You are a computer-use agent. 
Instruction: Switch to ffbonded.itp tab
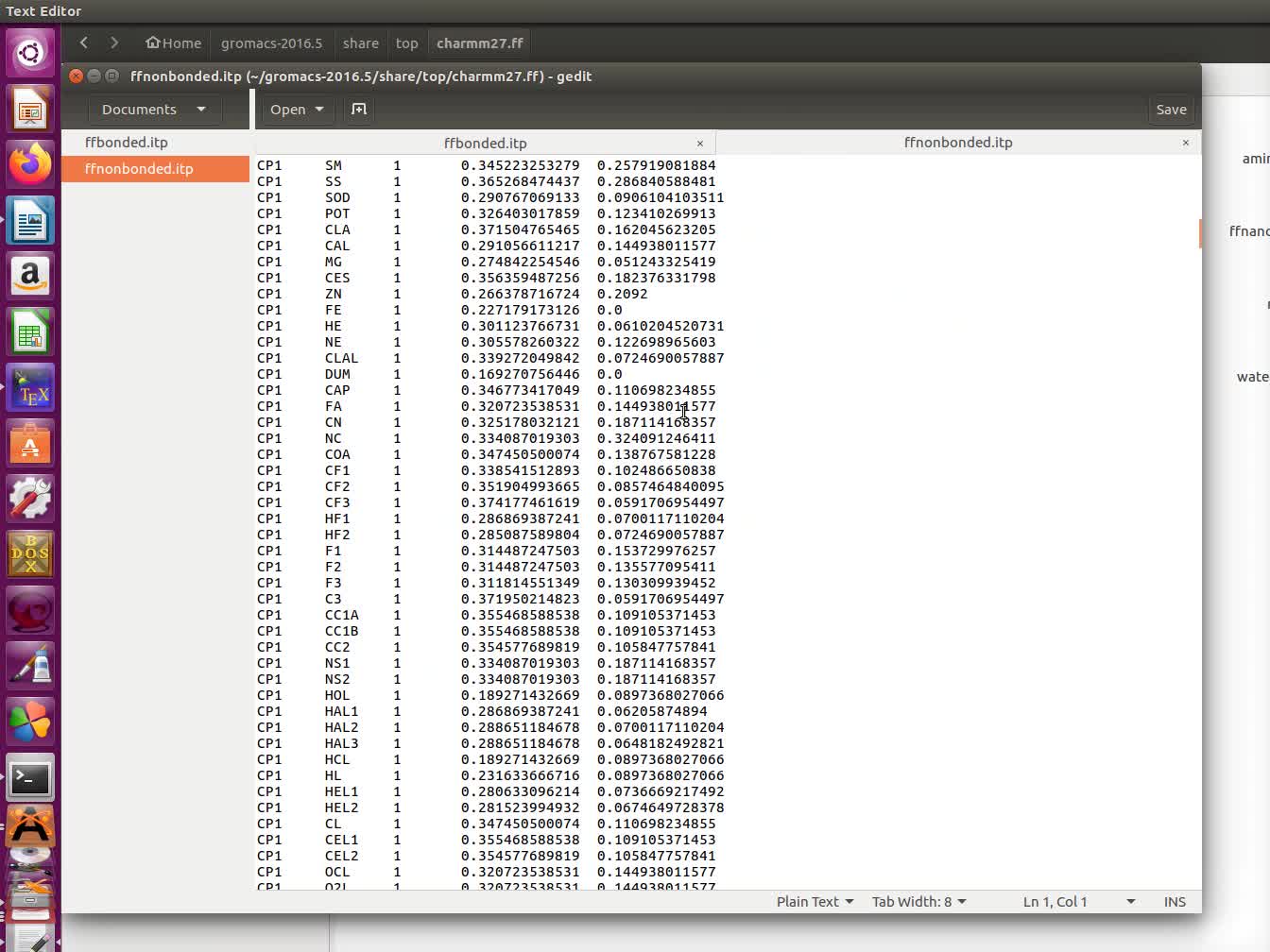[x=485, y=144]
